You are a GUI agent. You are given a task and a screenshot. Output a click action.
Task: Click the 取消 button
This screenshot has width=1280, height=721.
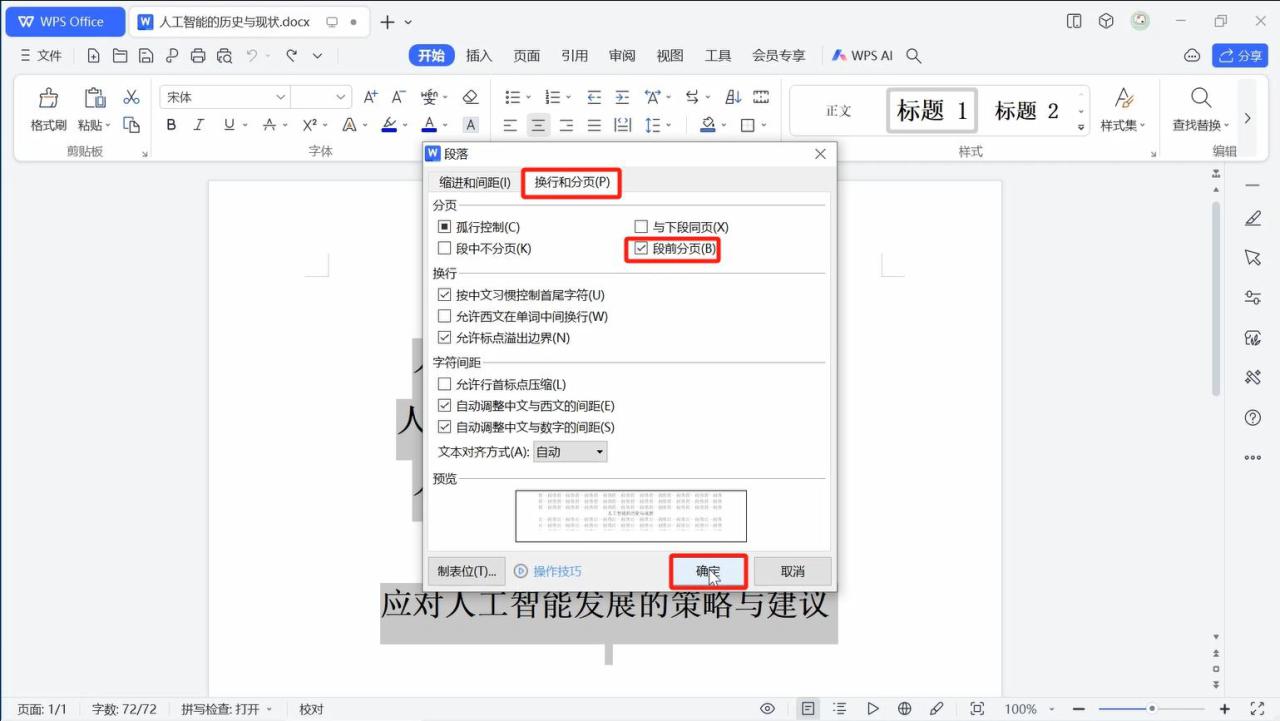(792, 571)
